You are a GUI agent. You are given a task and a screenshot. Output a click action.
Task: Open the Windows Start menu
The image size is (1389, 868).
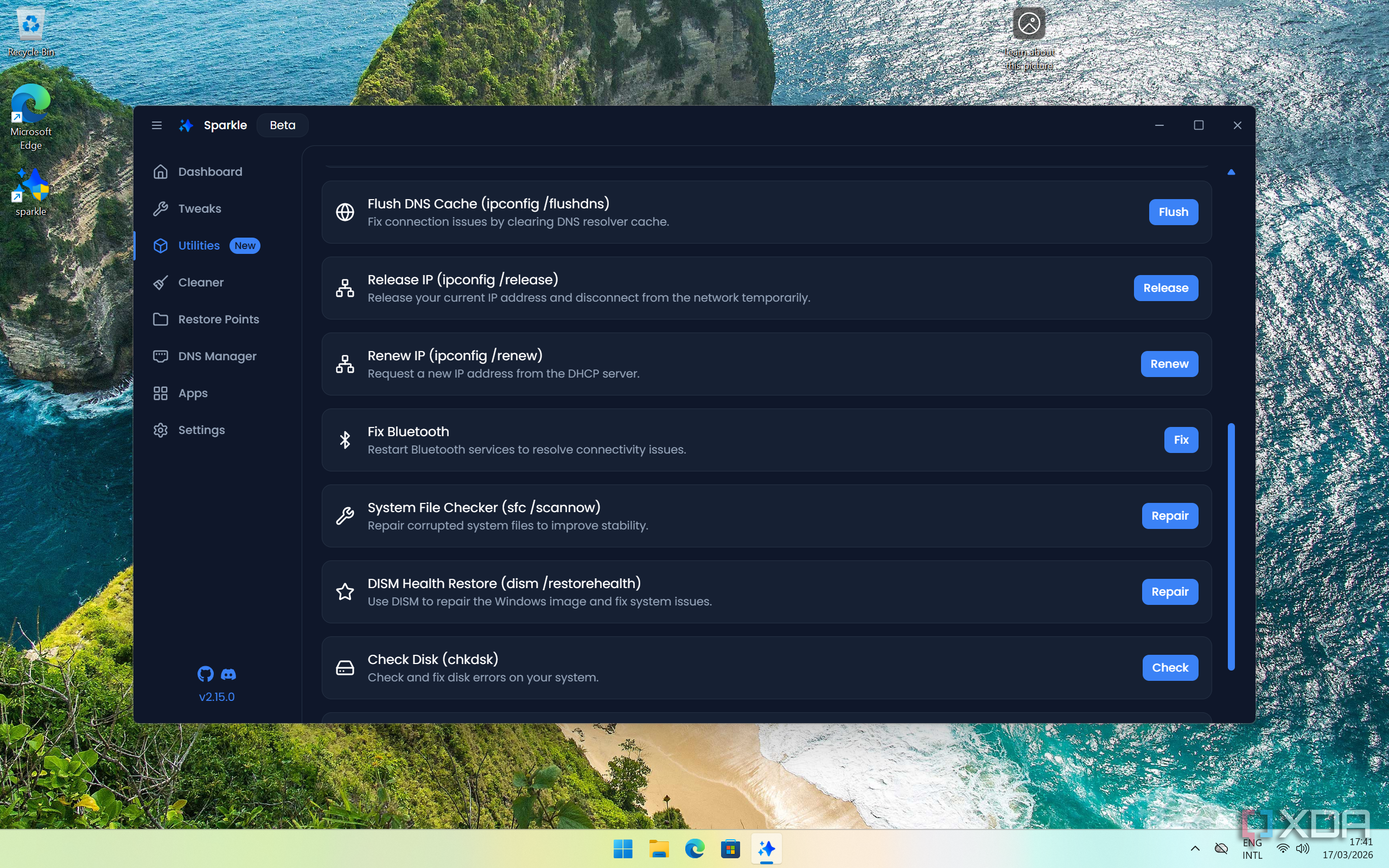[x=623, y=848]
